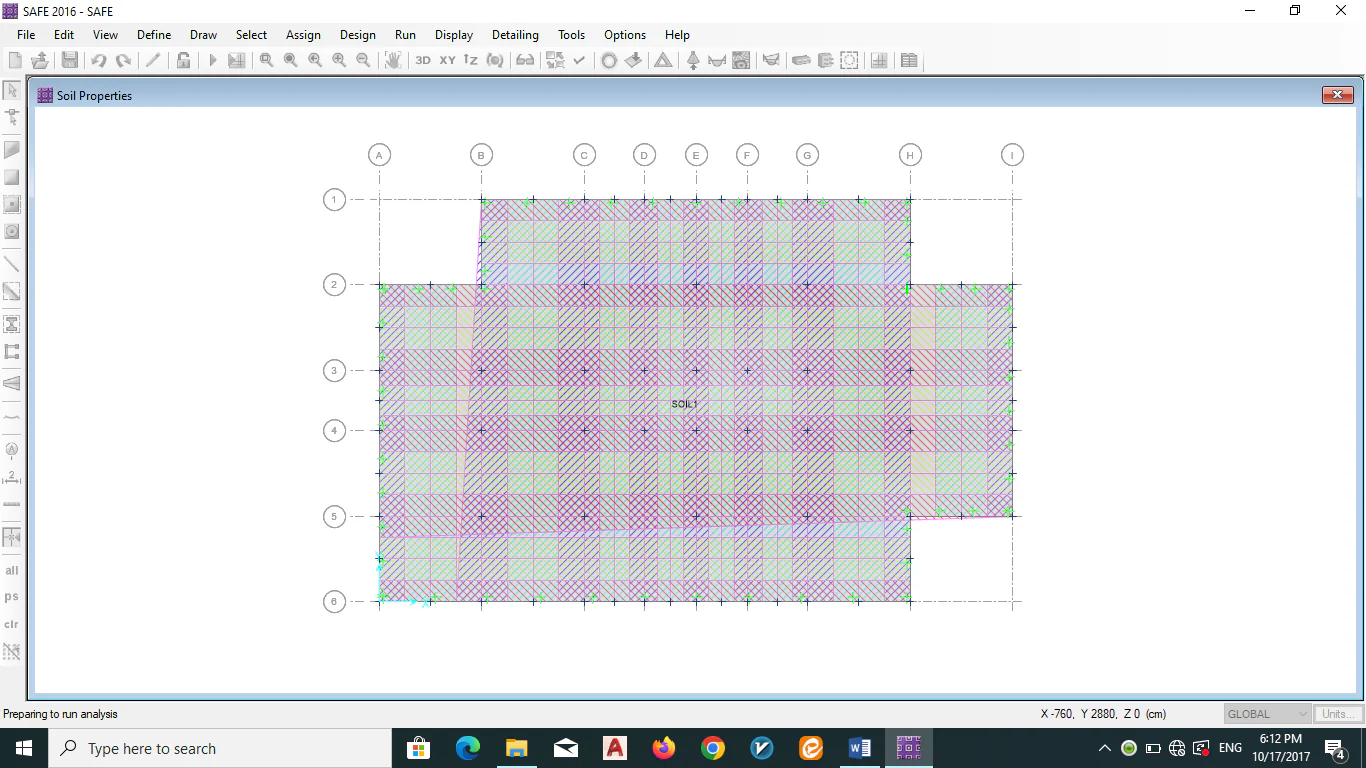
Task: Open the Define menu
Action: coord(154,35)
